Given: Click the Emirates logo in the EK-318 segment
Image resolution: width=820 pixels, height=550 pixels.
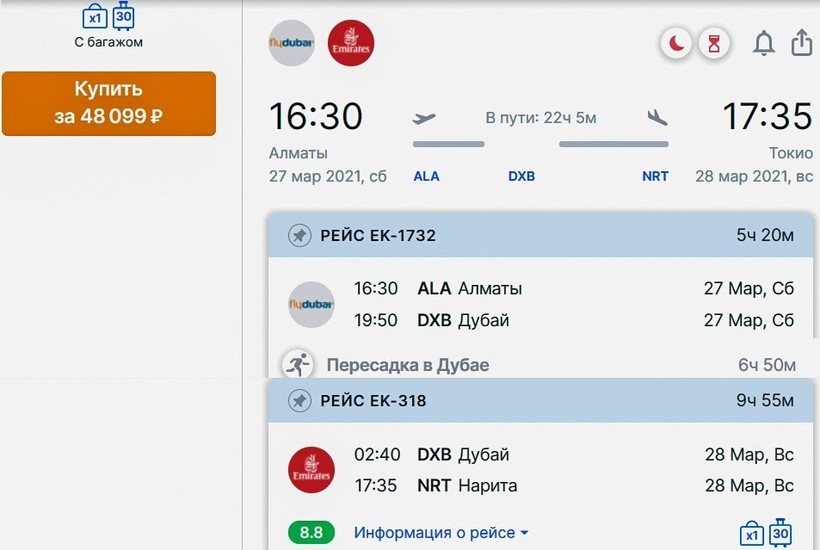Looking at the screenshot, I should (311, 470).
